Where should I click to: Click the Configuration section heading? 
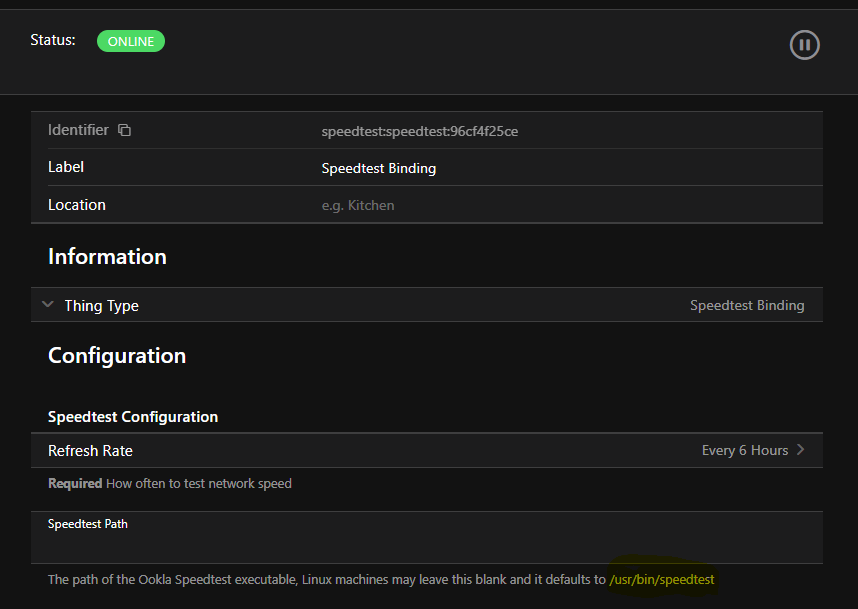coord(117,356)
